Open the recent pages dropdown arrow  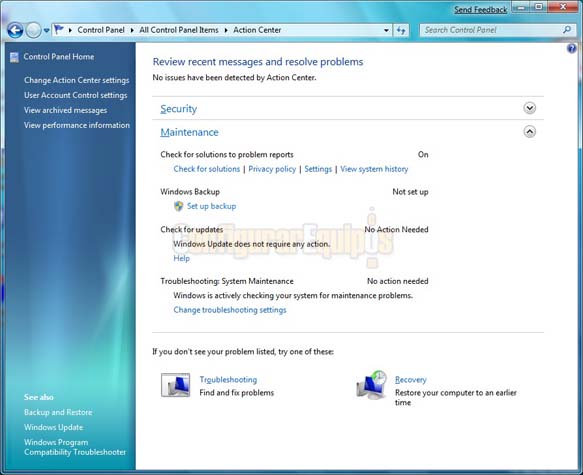click(46, 30)
